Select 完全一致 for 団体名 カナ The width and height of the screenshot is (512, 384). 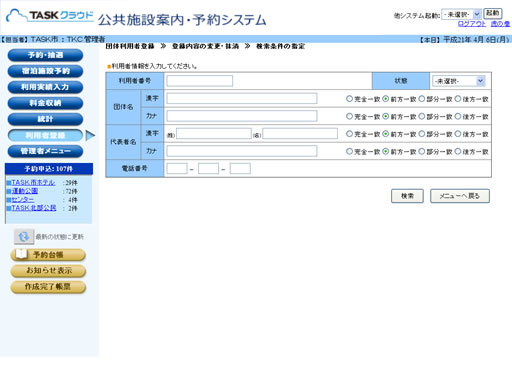(349, 116)
